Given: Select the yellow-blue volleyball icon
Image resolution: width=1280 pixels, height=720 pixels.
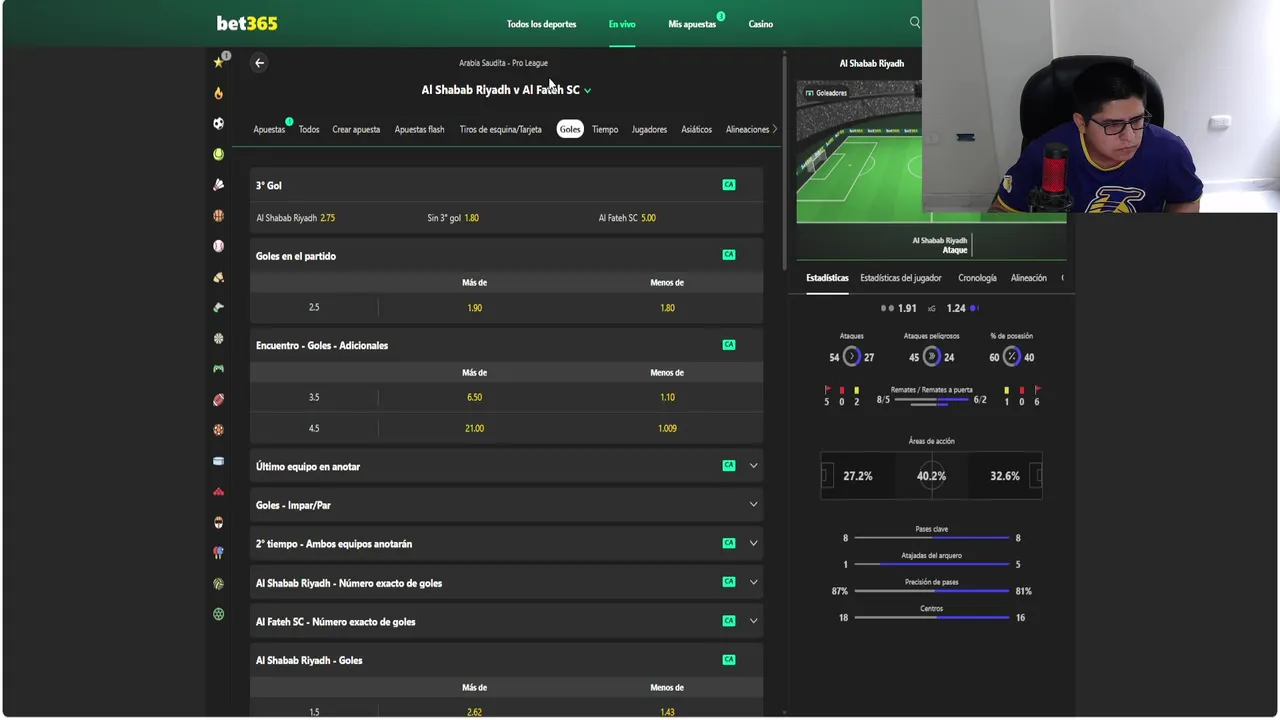Looking at the screenshot, I should [x=218, y=584].
